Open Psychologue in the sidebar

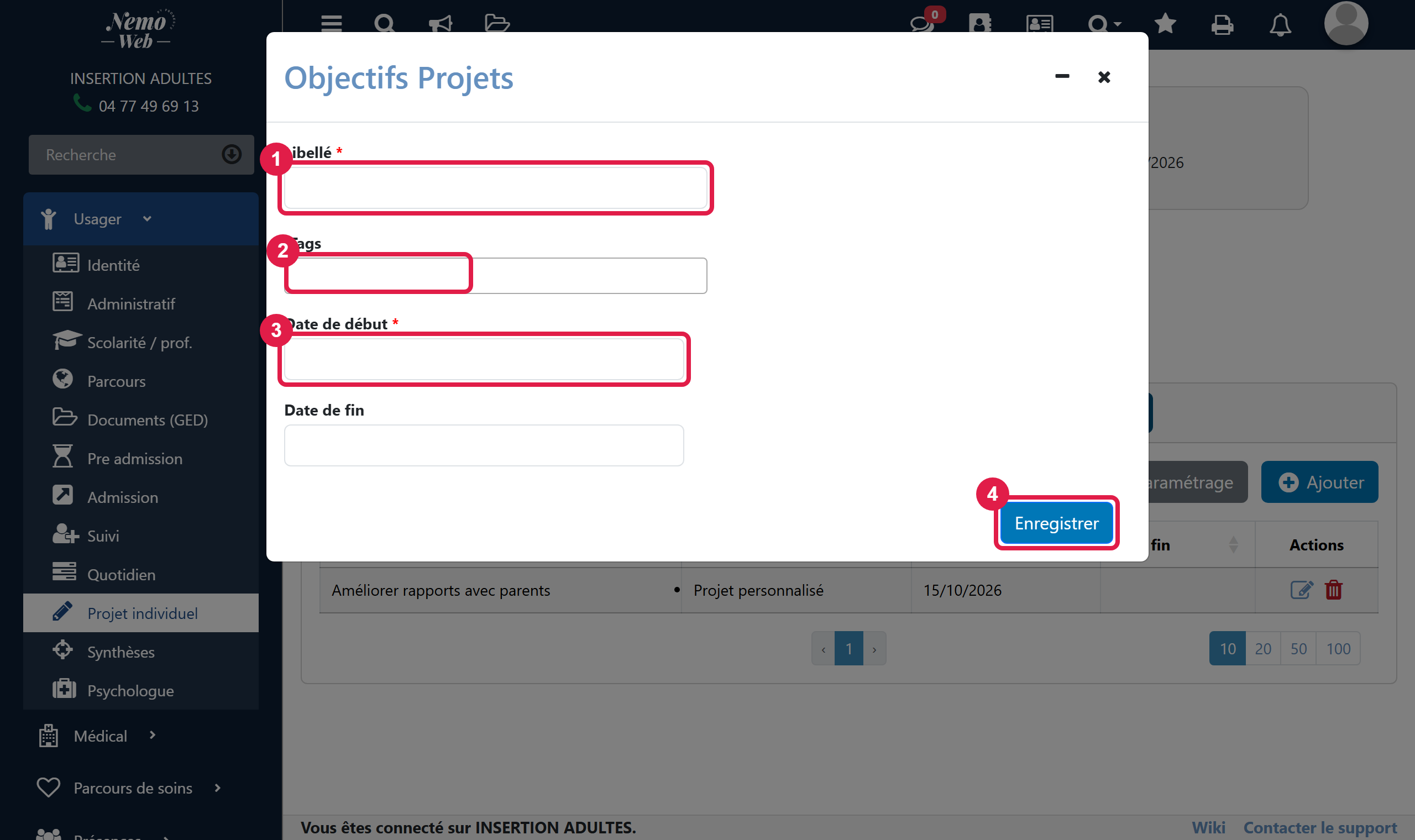140,691
